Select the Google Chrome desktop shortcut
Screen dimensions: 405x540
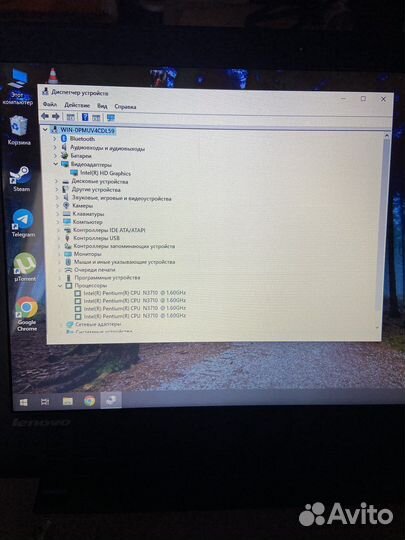[27, 314]
